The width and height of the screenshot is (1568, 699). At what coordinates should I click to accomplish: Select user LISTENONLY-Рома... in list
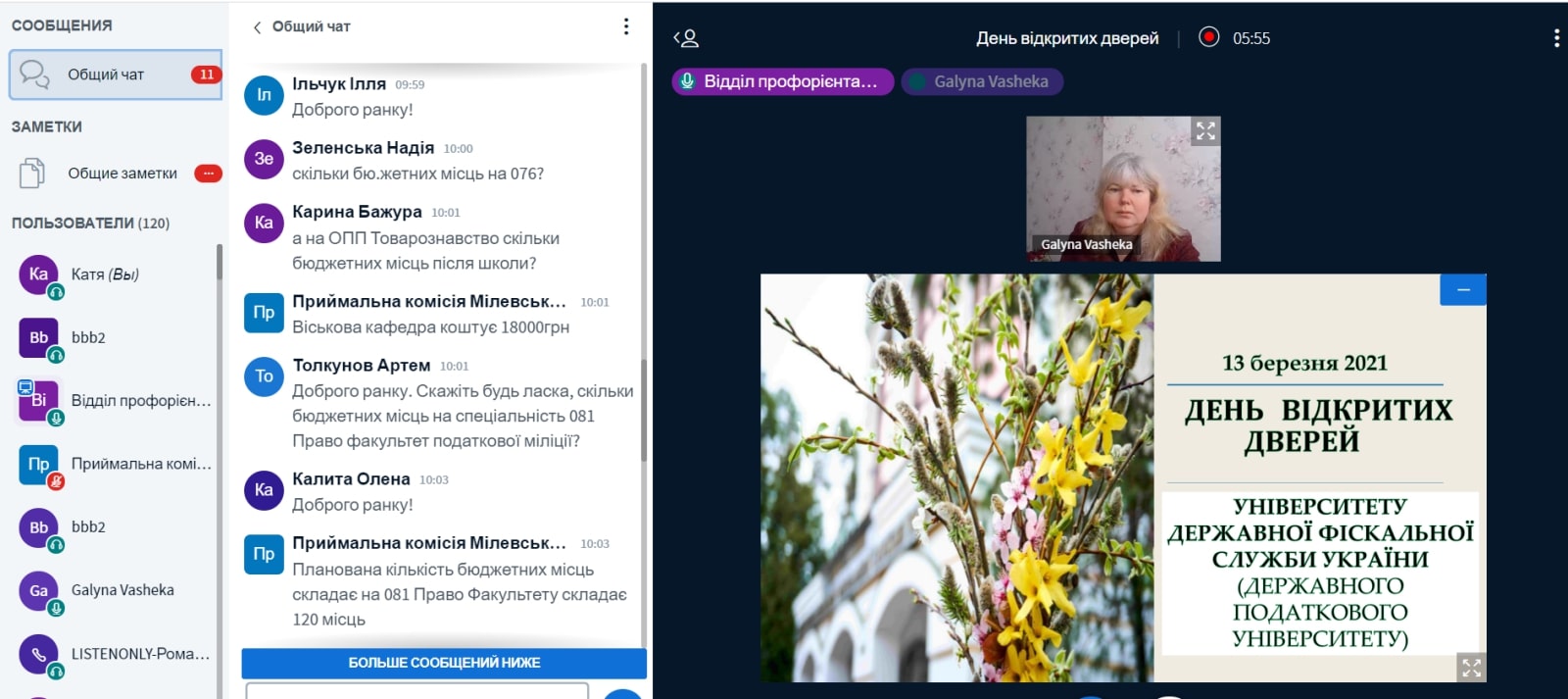116,654
